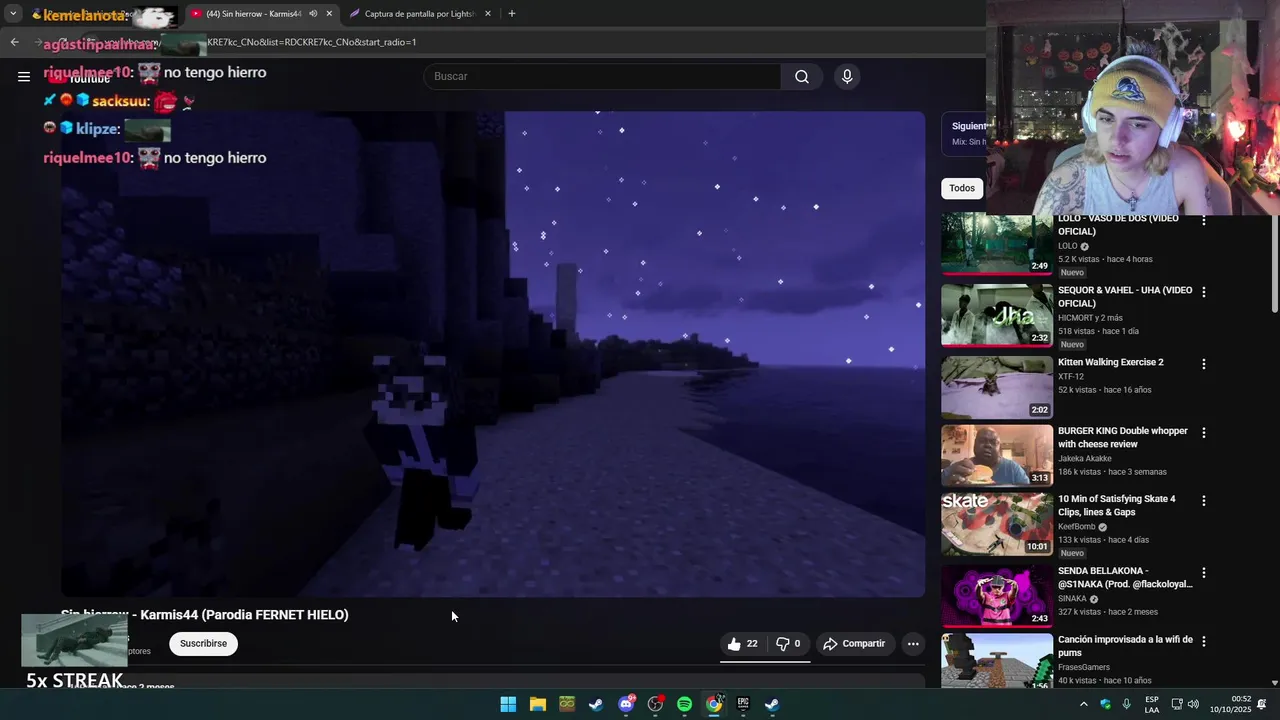
Task: Go to Jakeka Akakke channel name
Action: click(x=1085, y=459)
